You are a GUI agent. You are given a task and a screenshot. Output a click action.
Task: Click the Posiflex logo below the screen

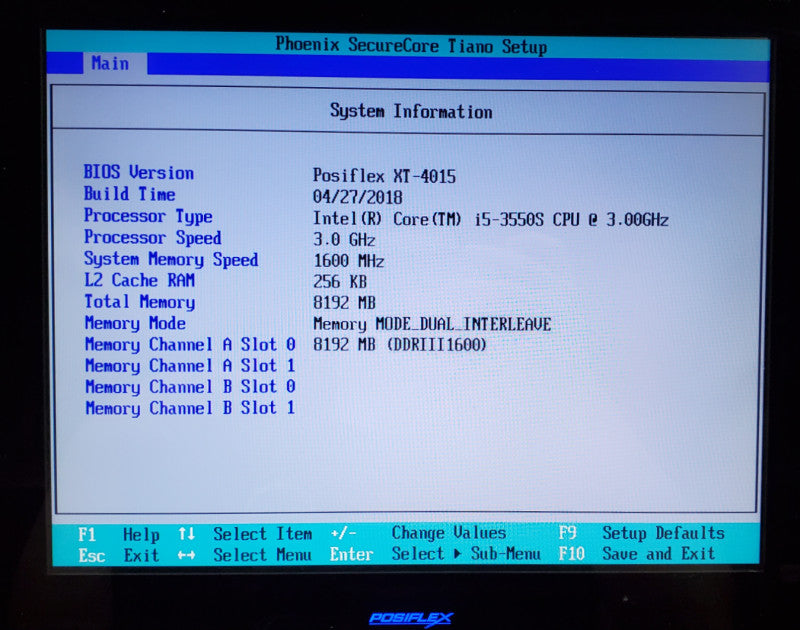coord(411,619)
